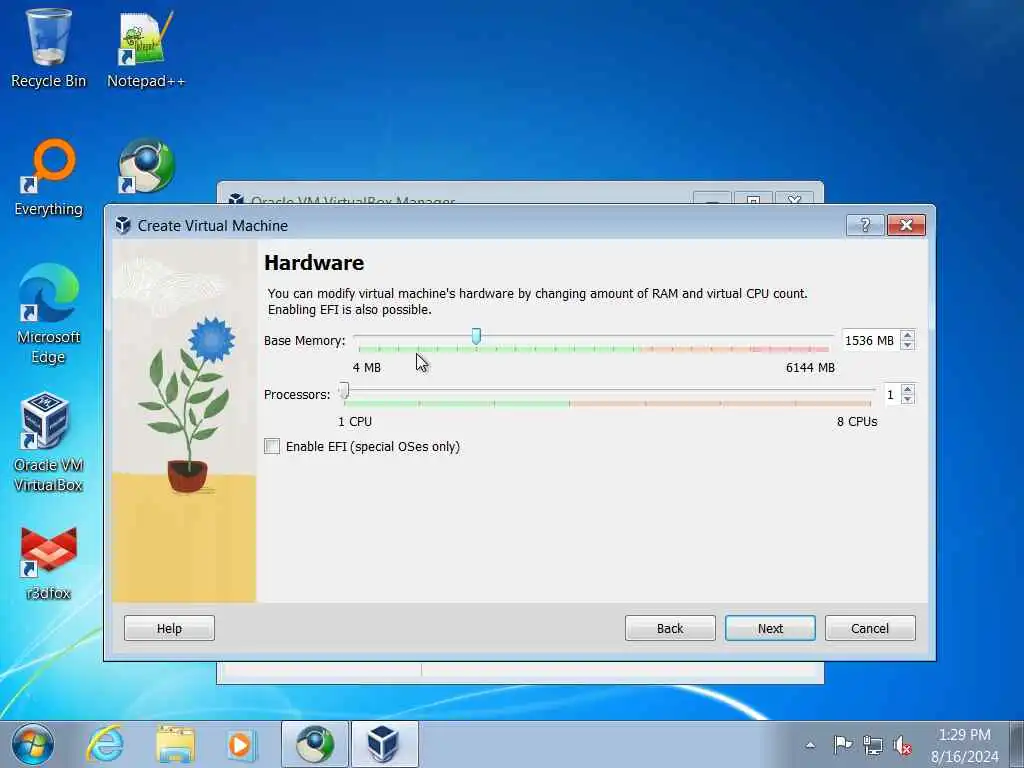Click the Show Desktop strip in taskbar
This screenshot has width=1024, height=768.
[1017, 744]
